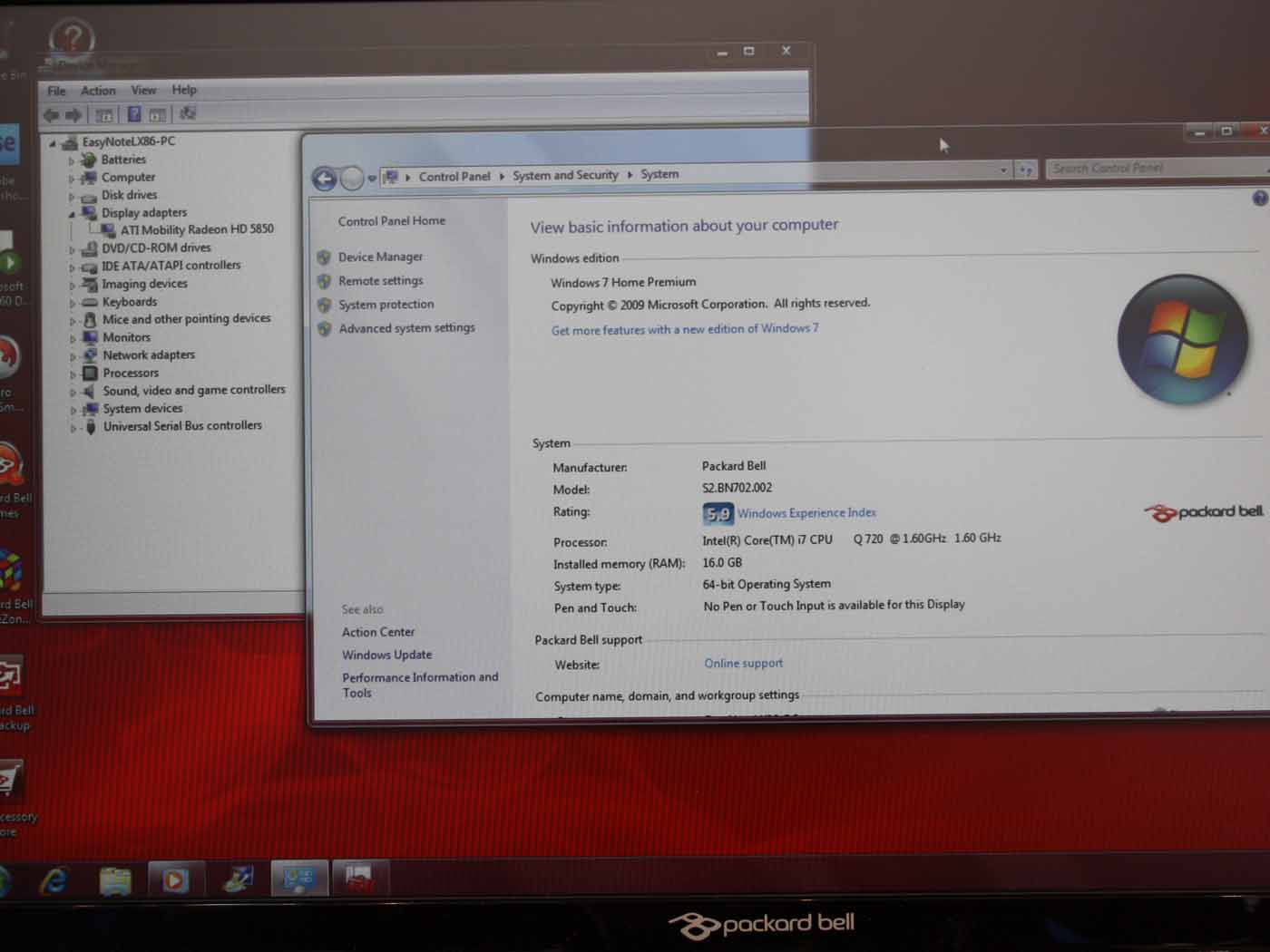The height and width of the screenshot is (952, 1270).
Task: Expand the Imaging devices node
Action: click(72, 286)
